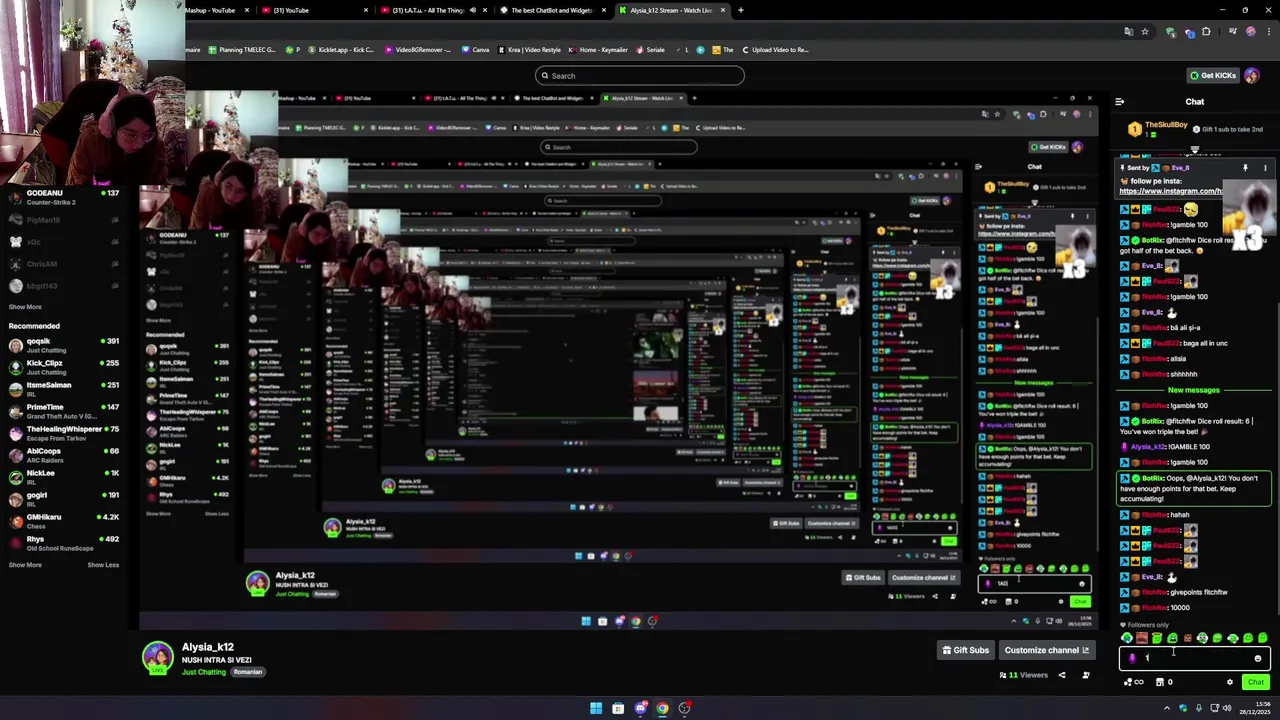Send the message with the green Chat button
The width and height of the screenshot is (1280, 720).
coord(1255,682)
